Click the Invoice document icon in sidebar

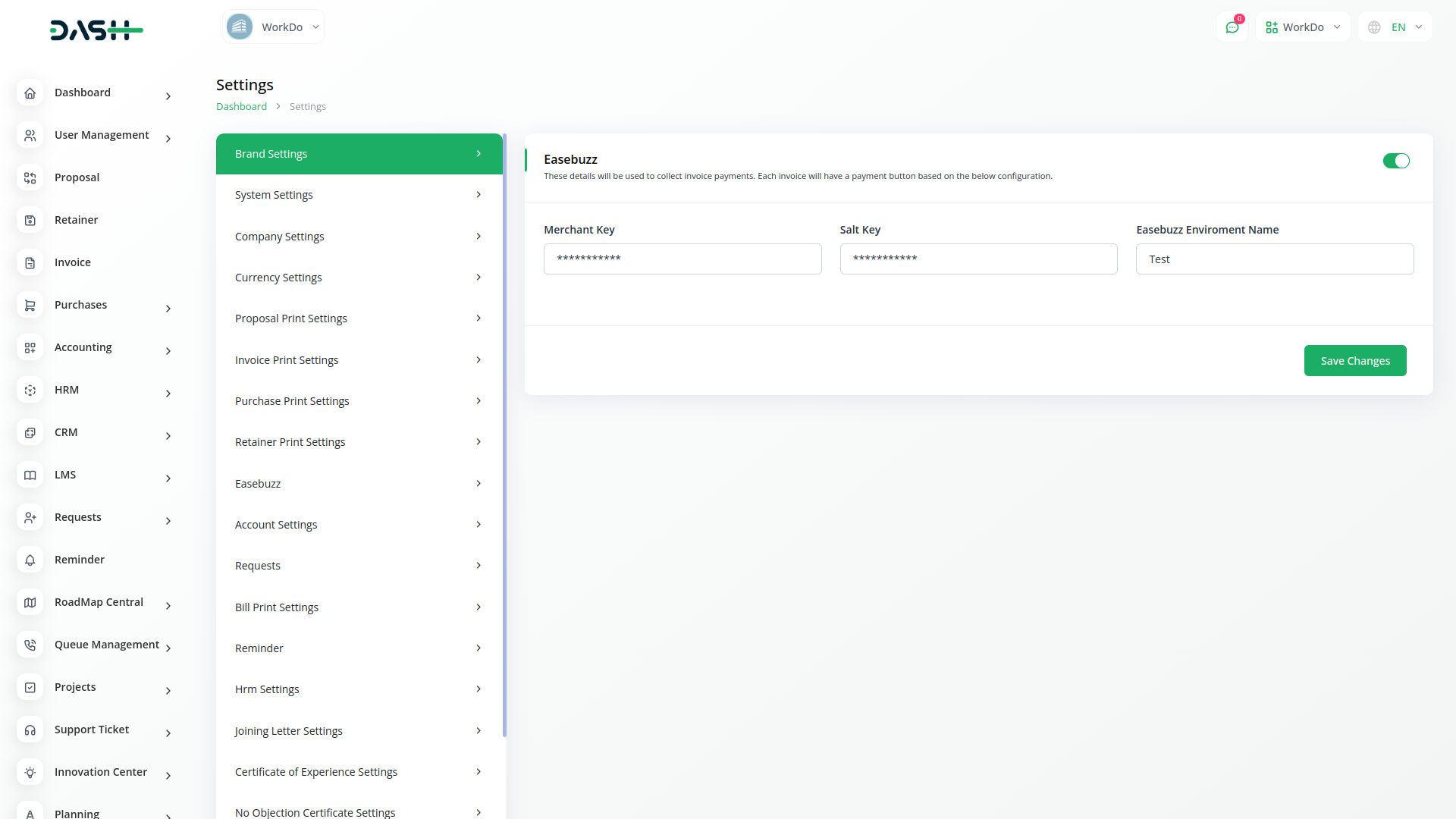click(30, 263)
